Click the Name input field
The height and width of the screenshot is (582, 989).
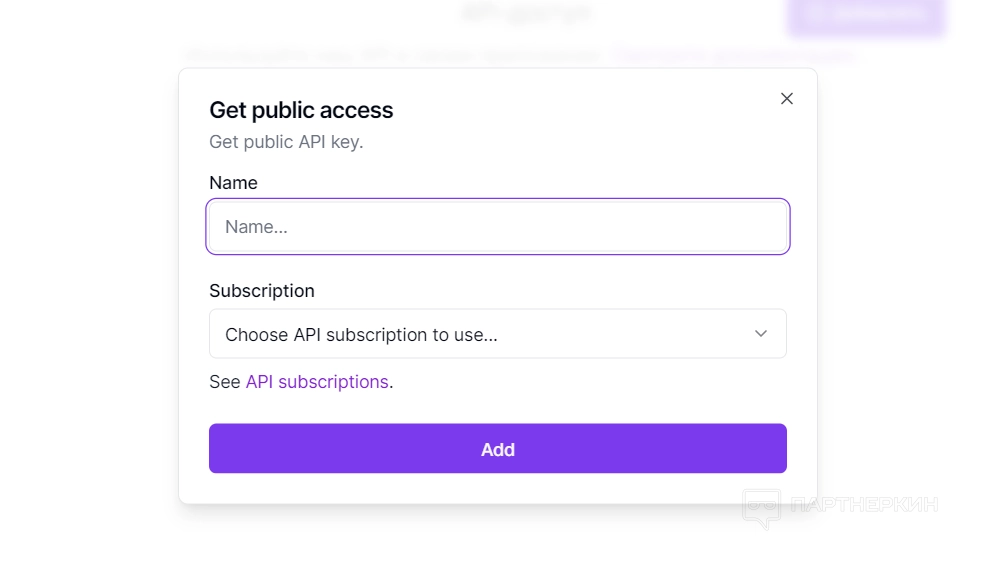point(497,227)
